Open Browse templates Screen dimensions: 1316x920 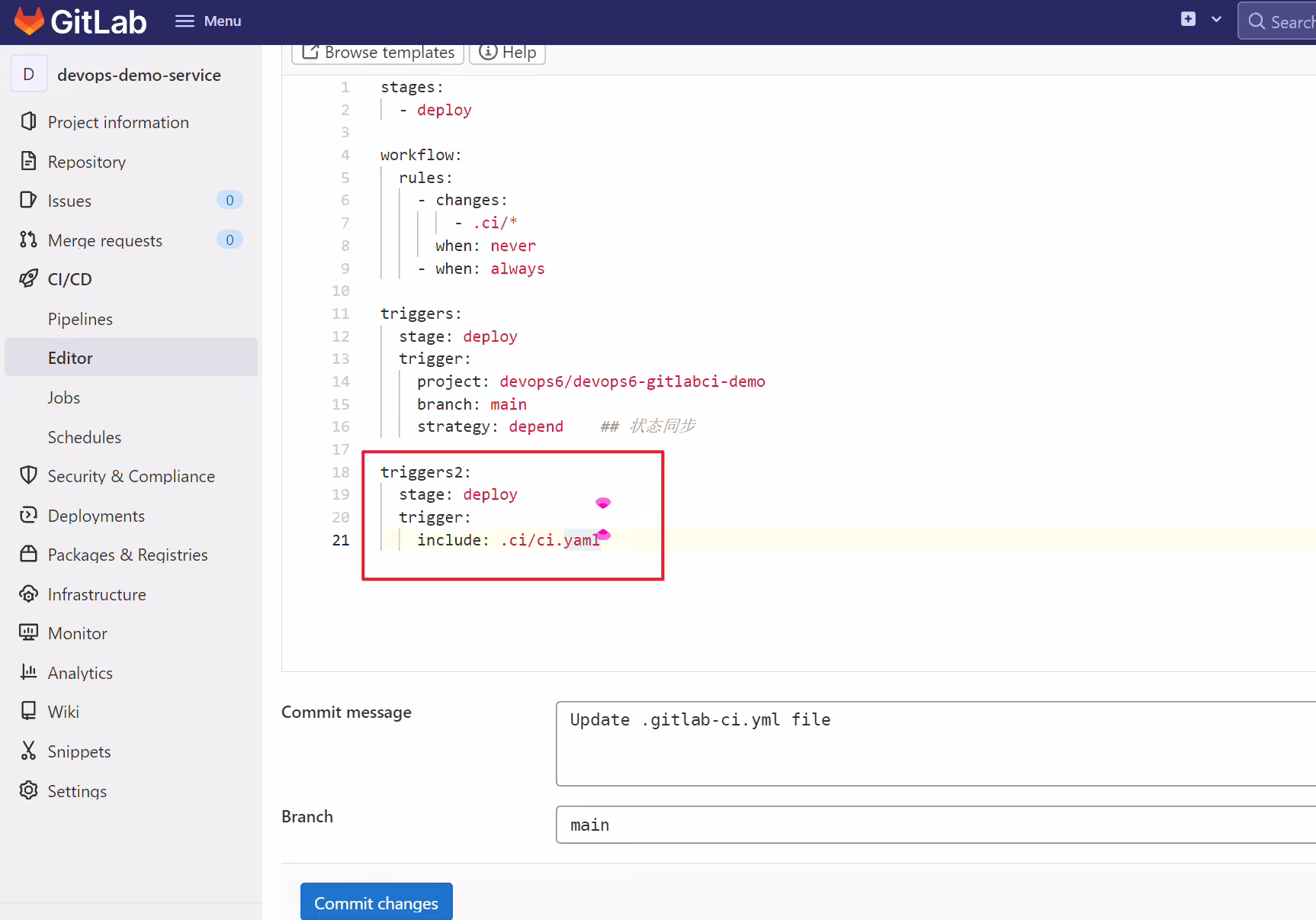pyautogui.click(x=378, y=53)
